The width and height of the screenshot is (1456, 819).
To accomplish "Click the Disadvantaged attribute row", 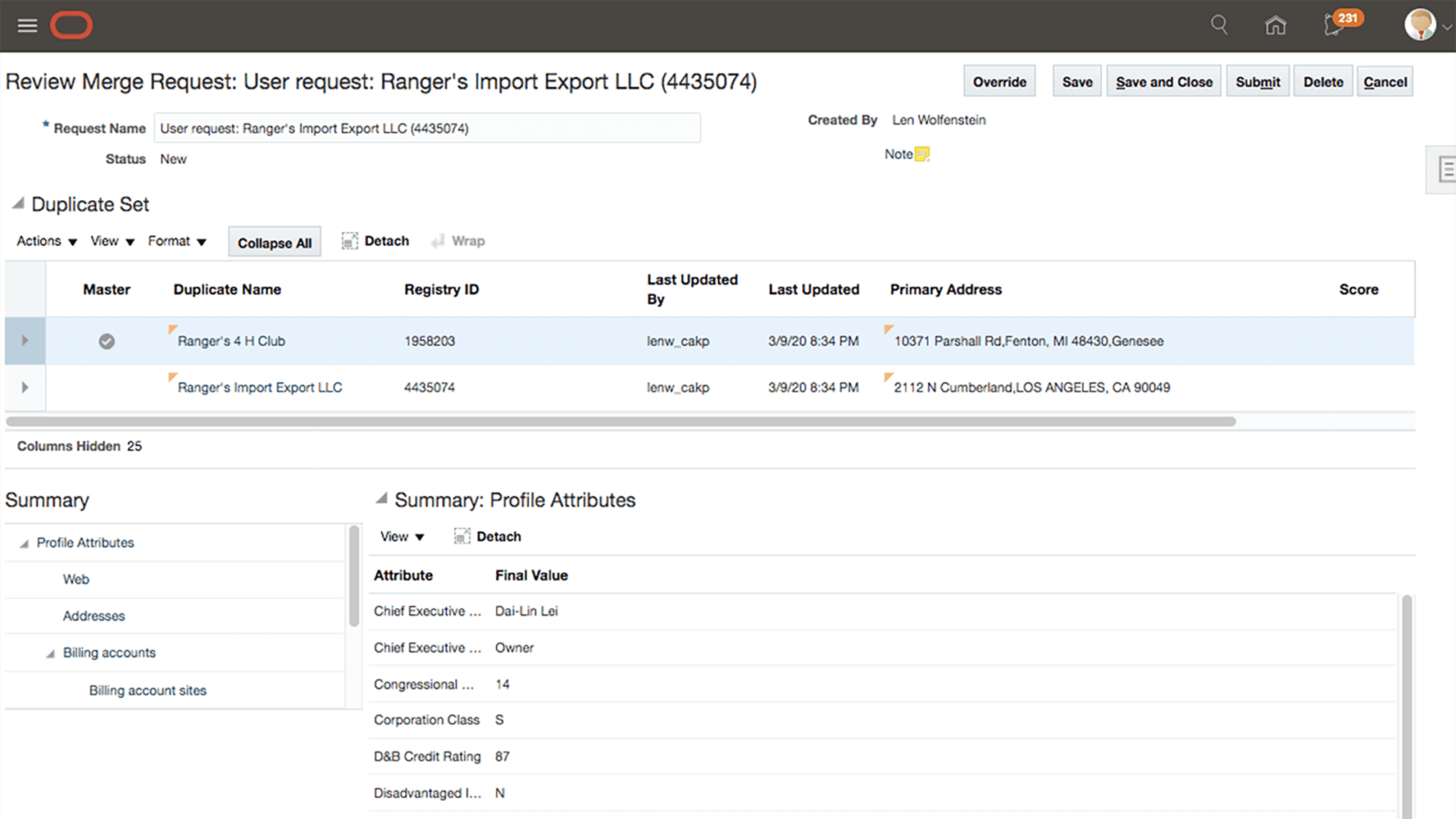I will tap(883, 794).
